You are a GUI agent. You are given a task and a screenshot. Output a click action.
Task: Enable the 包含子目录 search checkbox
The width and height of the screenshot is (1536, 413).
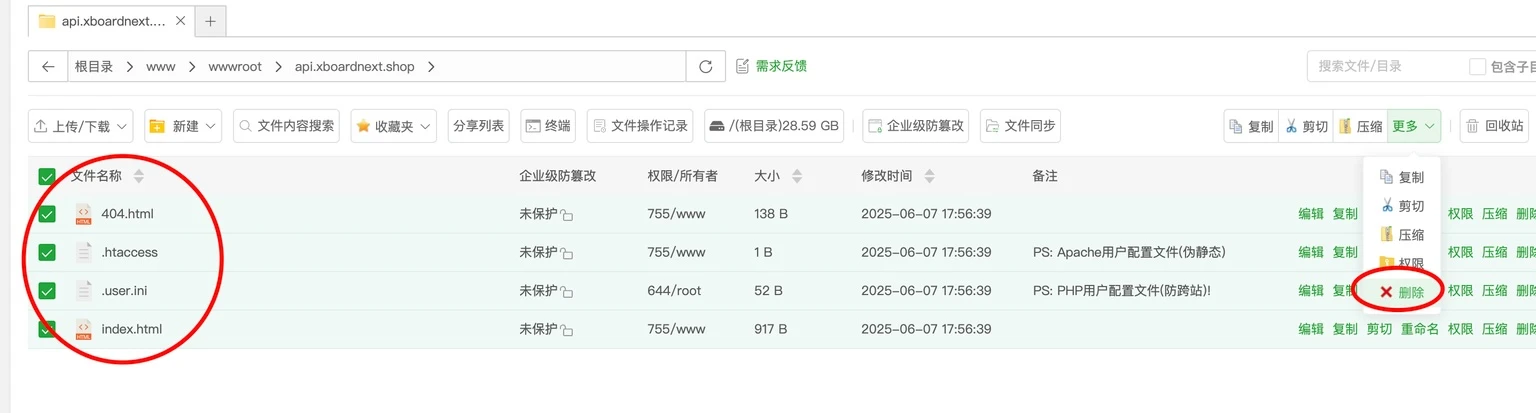coord(1477,66)
